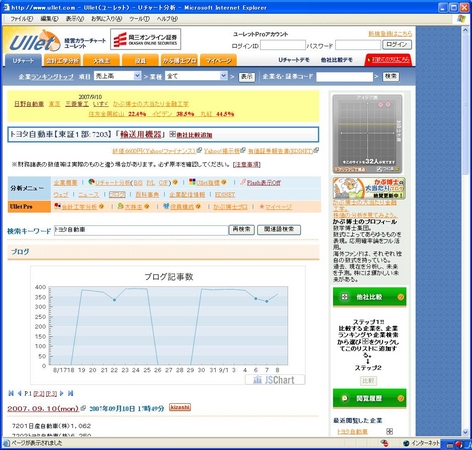Click the 再検索 button
The width and height of the screenshot is (472, 450).
pos(242,229)
